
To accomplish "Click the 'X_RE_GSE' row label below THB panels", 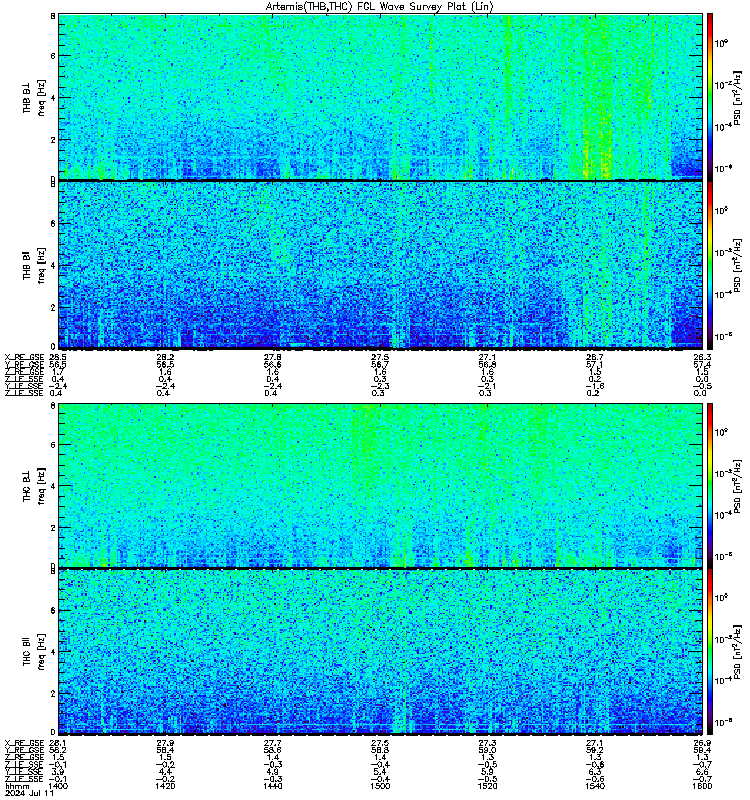I will point(24,357).
